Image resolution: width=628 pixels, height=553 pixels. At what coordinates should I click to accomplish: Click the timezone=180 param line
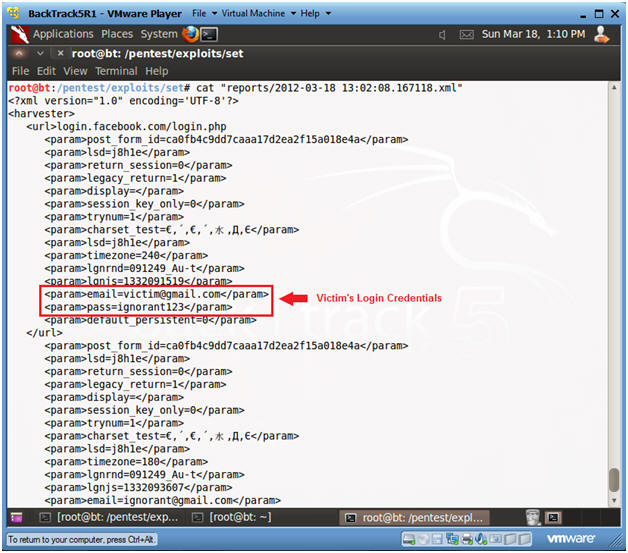tap(126, 461)
